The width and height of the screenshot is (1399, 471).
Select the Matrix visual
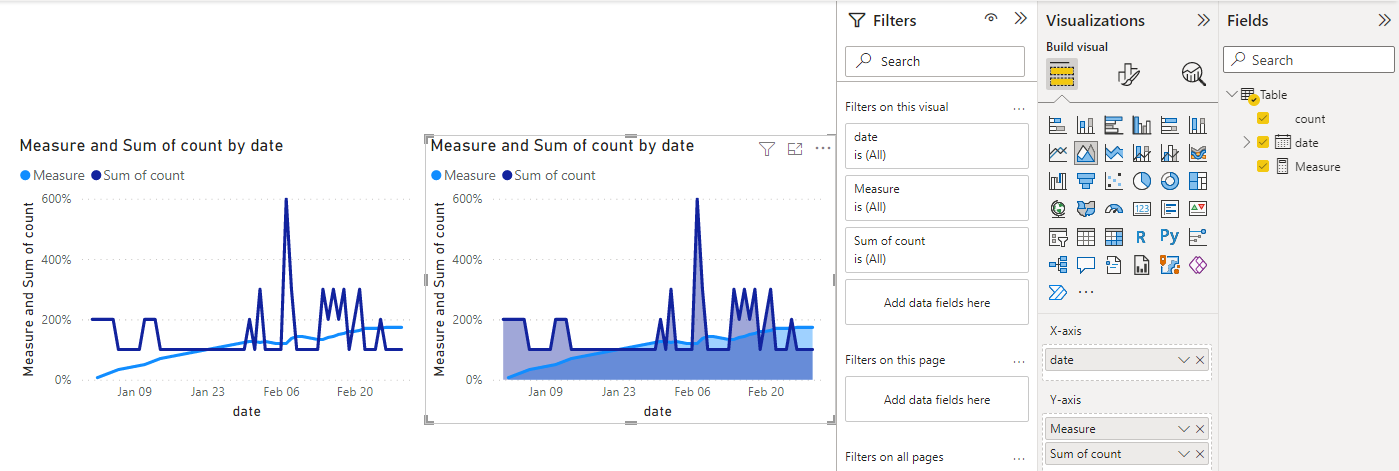(x=1114, y=237)
